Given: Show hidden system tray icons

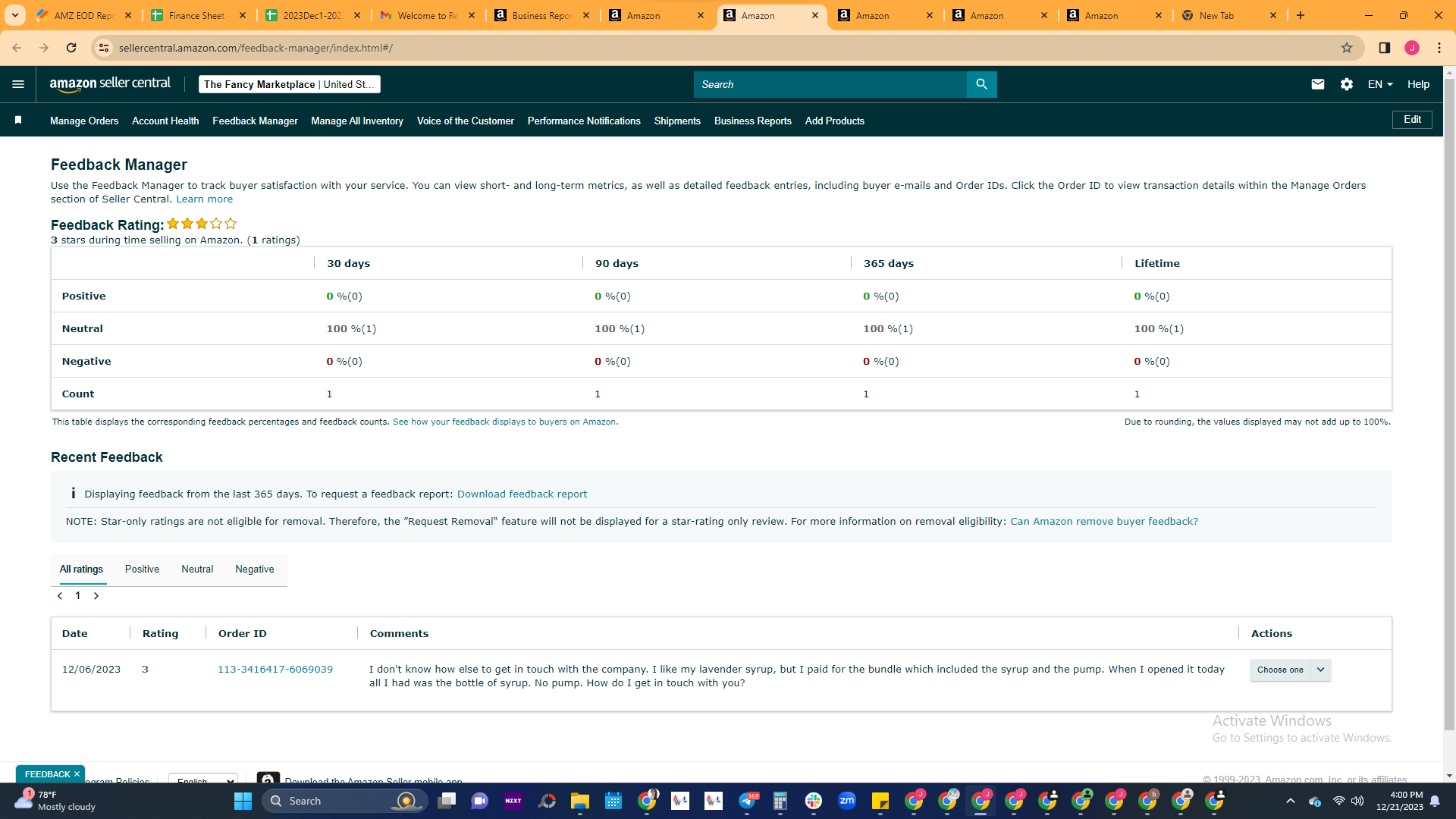Looking at the screenshot, I should point(1291,801).
